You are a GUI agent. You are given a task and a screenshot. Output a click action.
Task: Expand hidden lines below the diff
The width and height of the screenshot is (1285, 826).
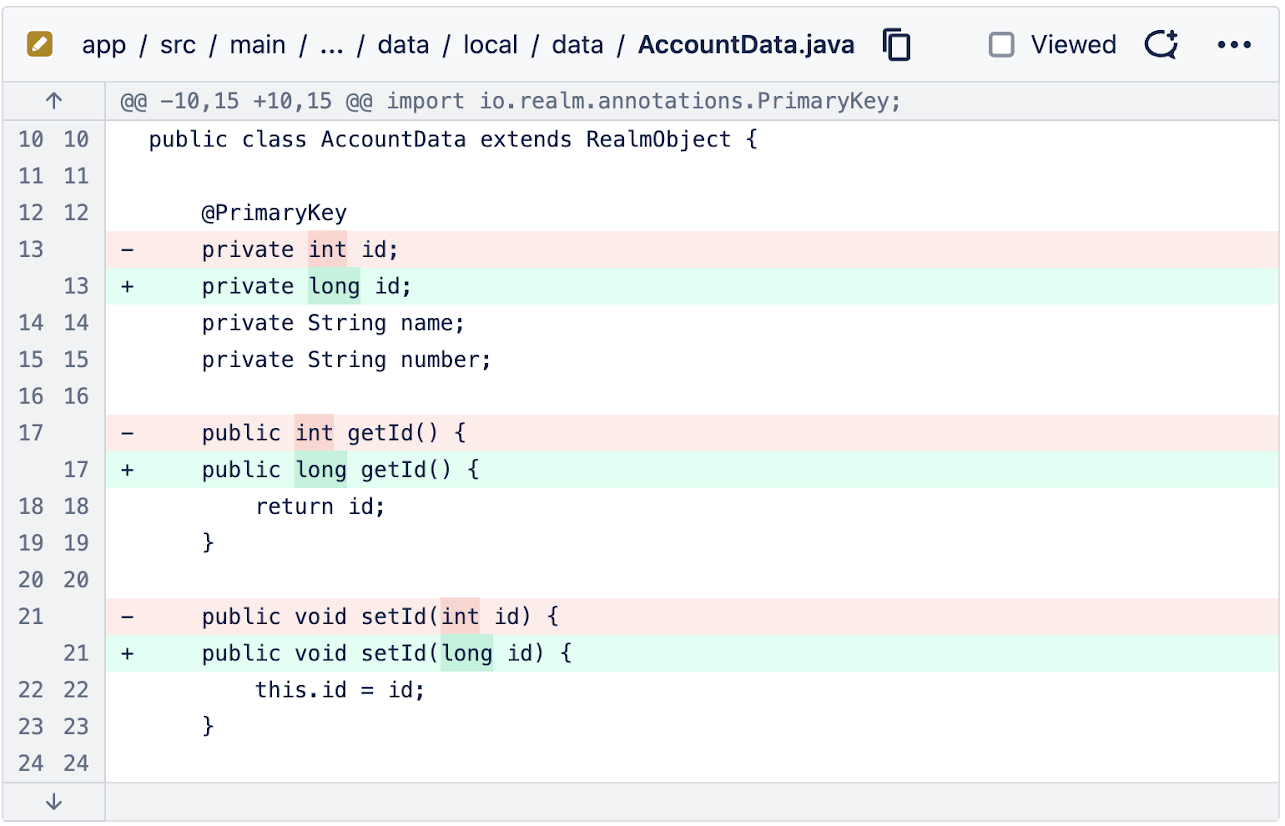click(54, 802)
